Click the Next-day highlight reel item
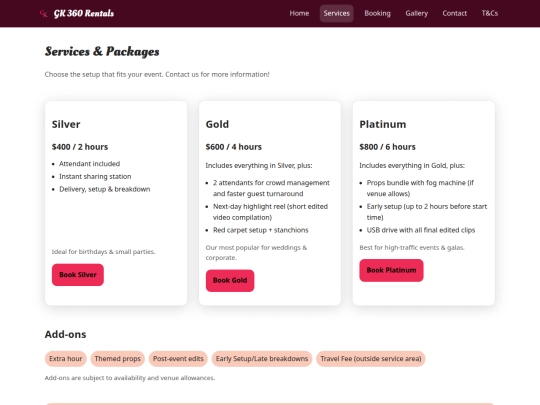The height and width of the screenshot is (405, 540). pyautogui.click(x=270, y=212)
